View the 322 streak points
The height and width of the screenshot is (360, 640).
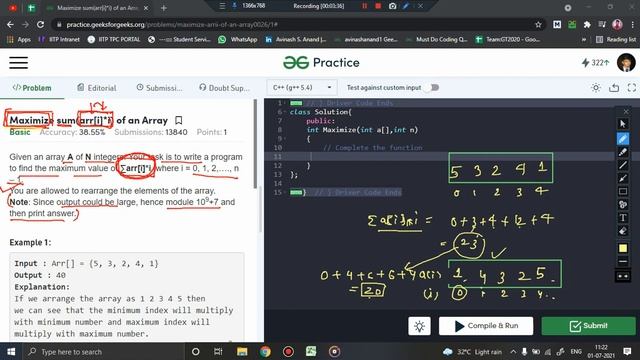click(x=595, y=62)
